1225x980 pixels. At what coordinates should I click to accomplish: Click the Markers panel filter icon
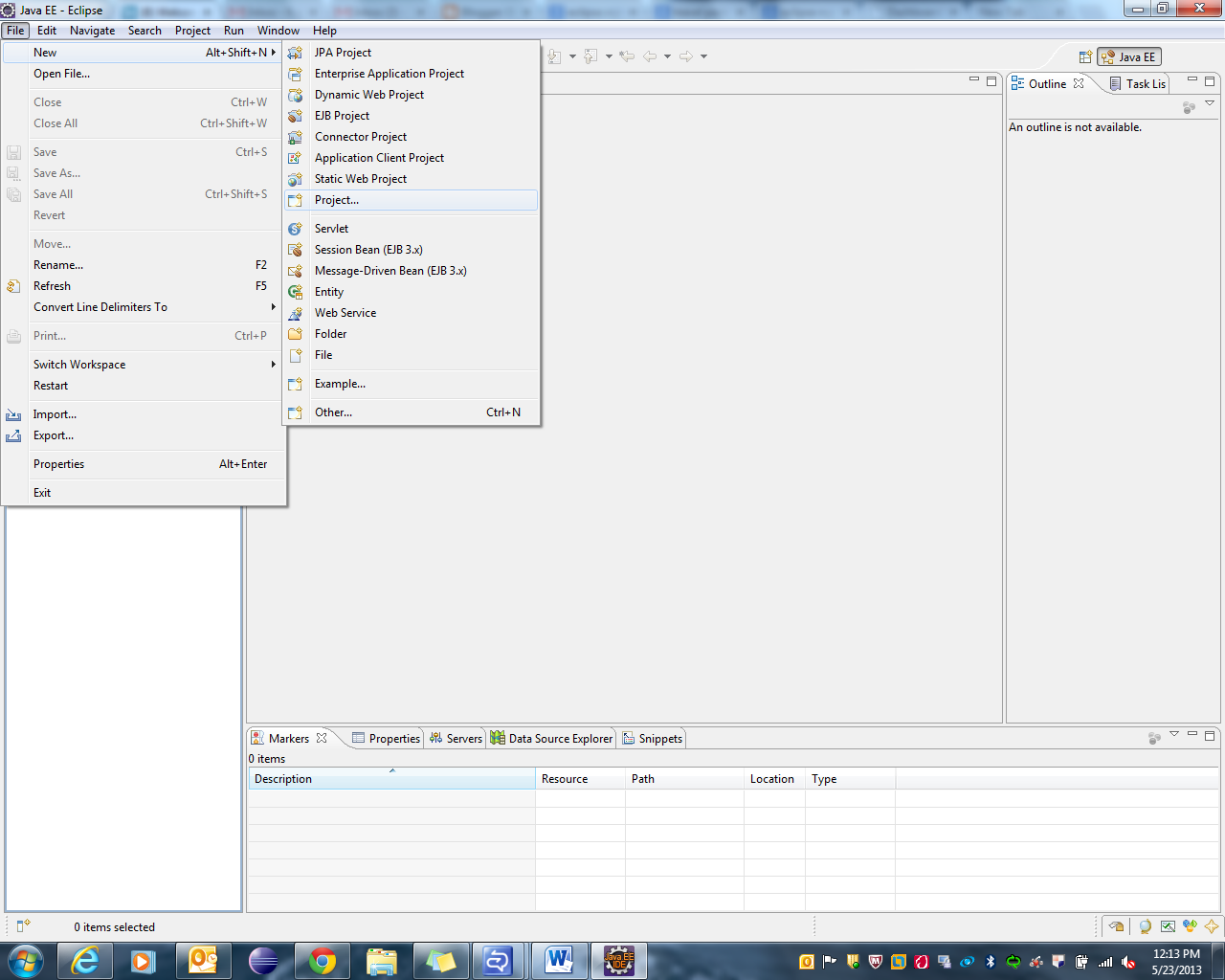[x=1154, y=738]
